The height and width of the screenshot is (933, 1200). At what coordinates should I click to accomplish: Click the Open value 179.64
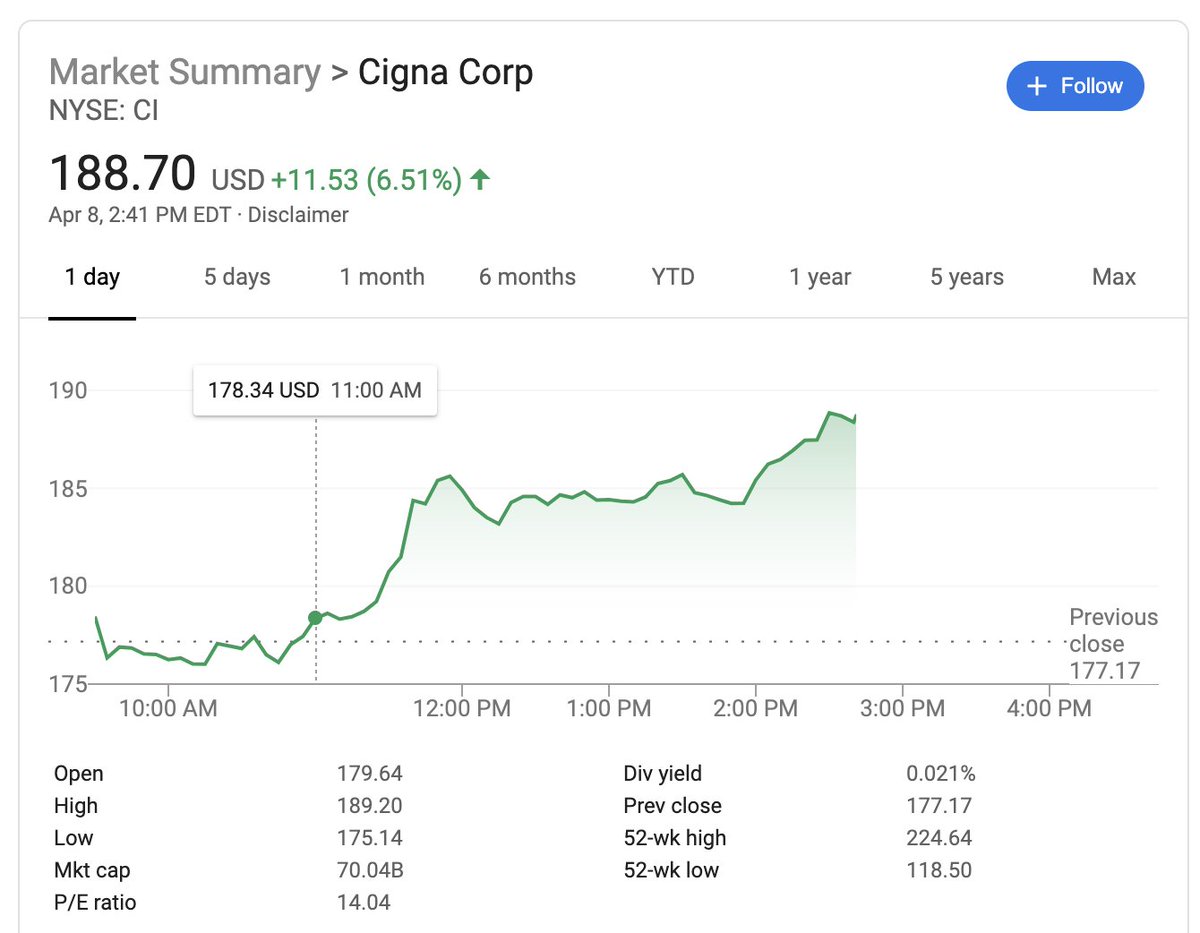pos(370,774)
